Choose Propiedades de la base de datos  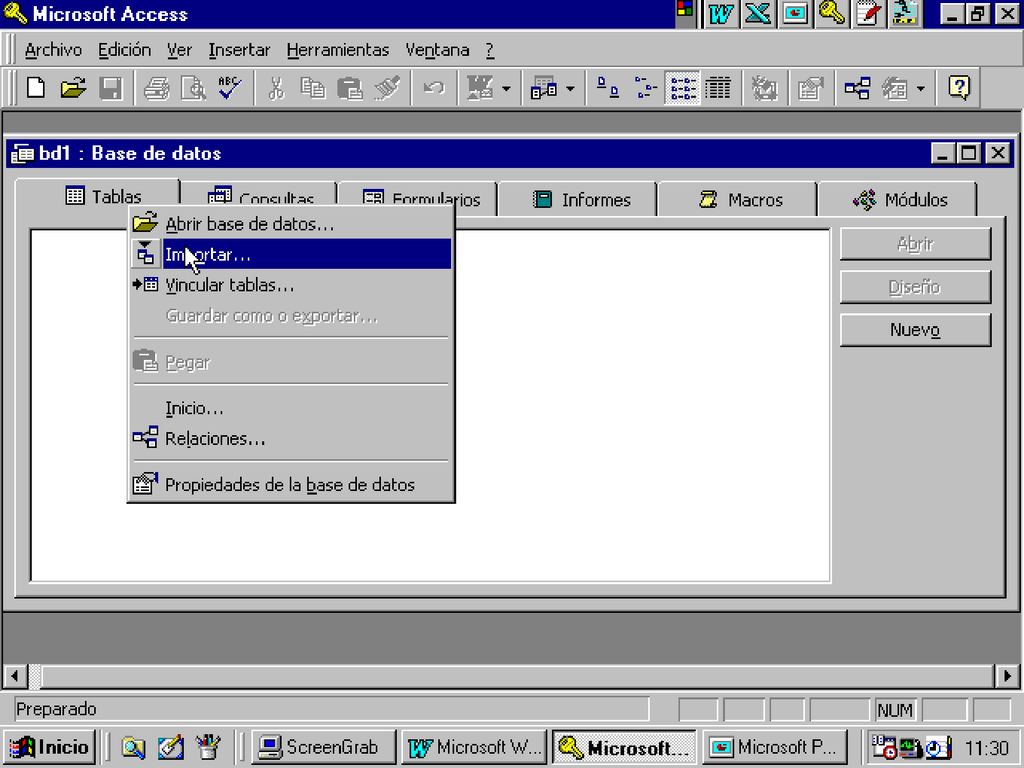tap(291, 485)
